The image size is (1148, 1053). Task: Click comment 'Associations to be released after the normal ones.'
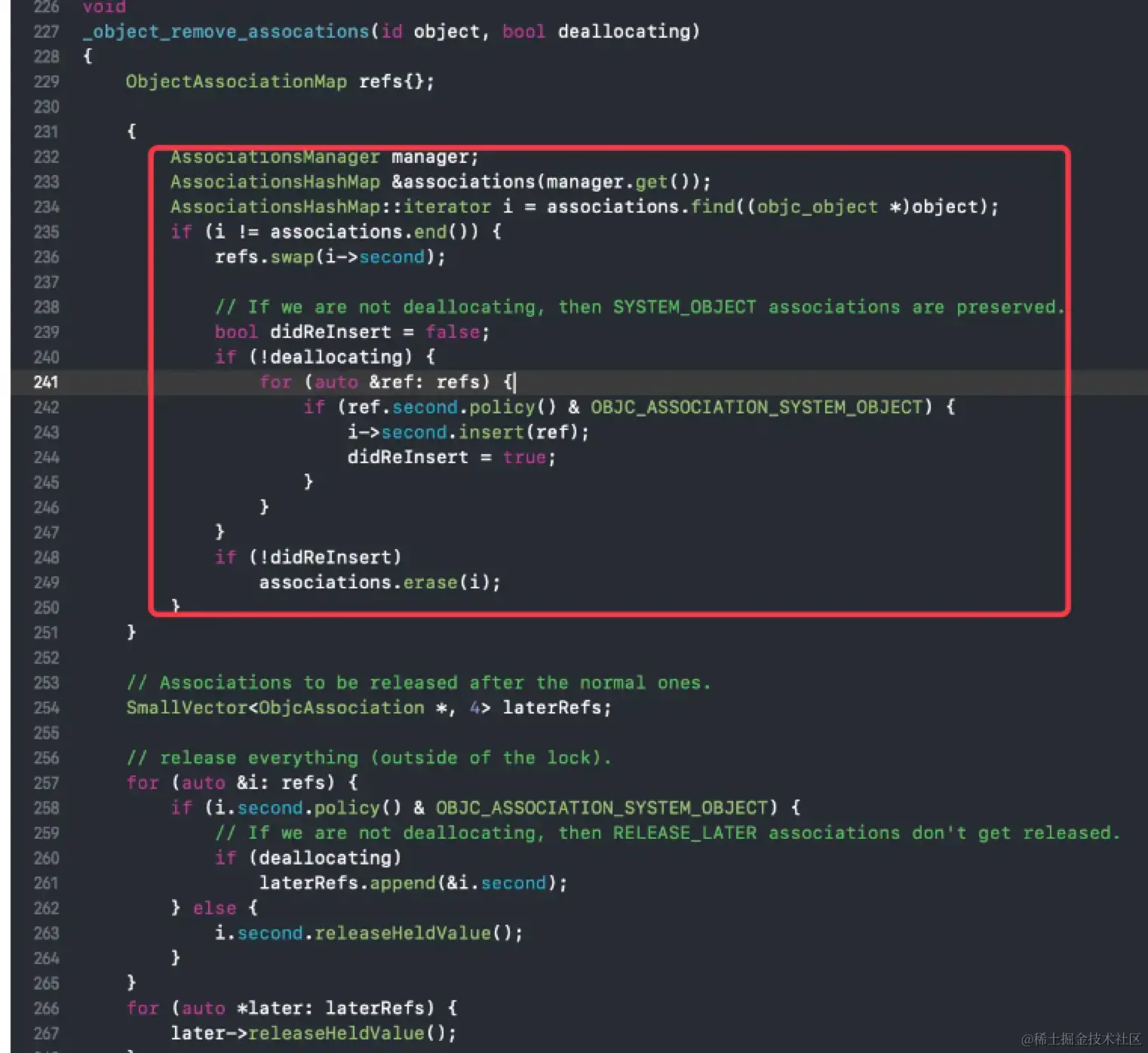(x=419, y=683)
